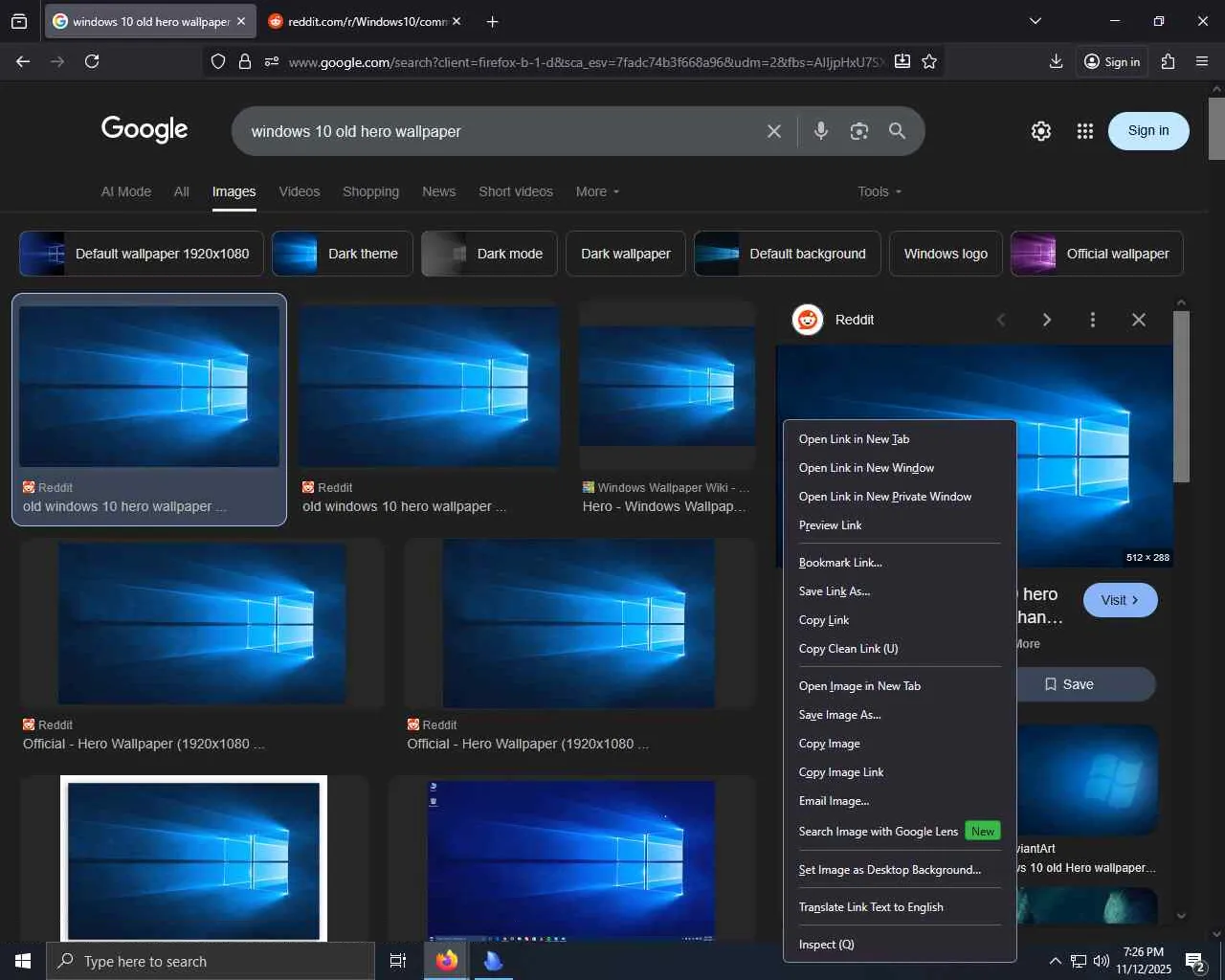Open the list-all-tabs dropdown arrow

tap(1035, 21)
